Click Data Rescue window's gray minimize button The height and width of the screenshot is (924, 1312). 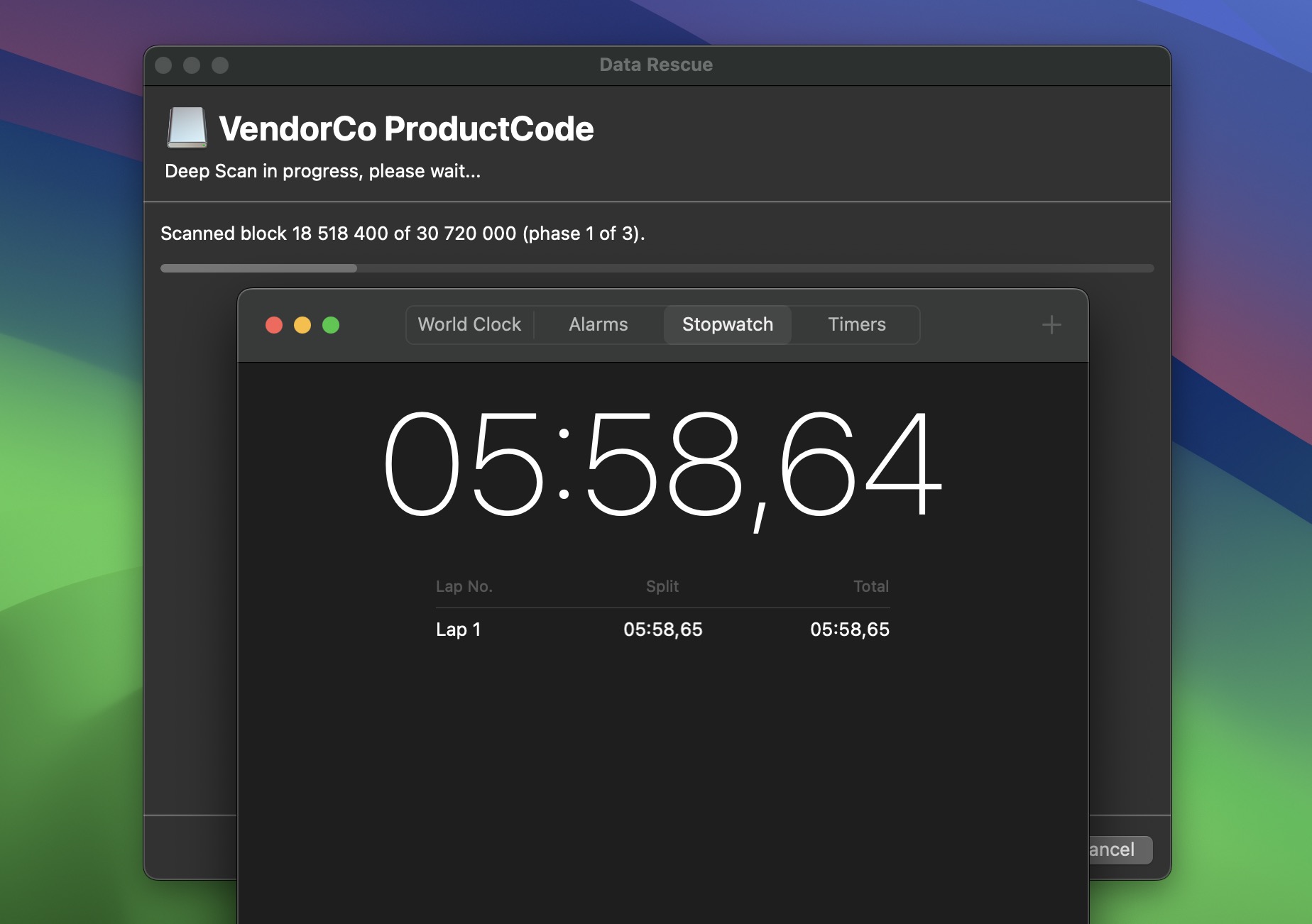pos(192,65)
